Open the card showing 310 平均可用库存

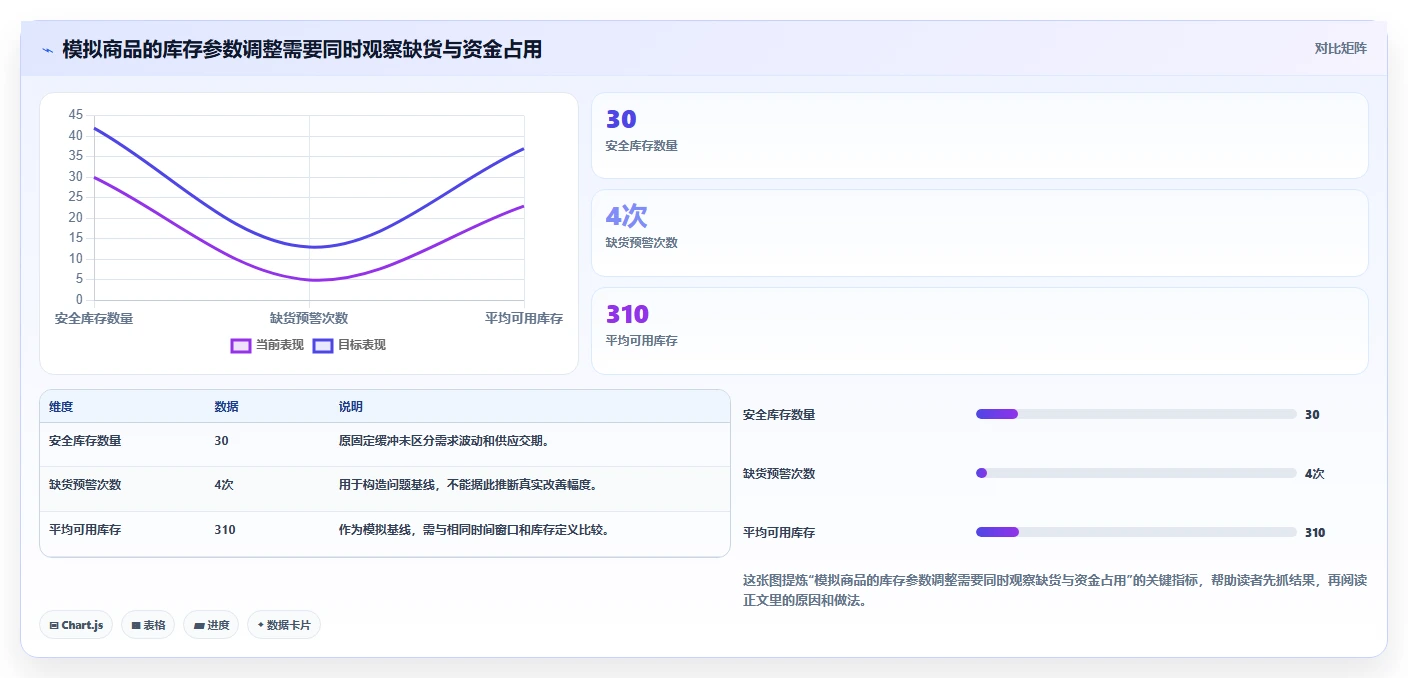click(x=980, y=331)
